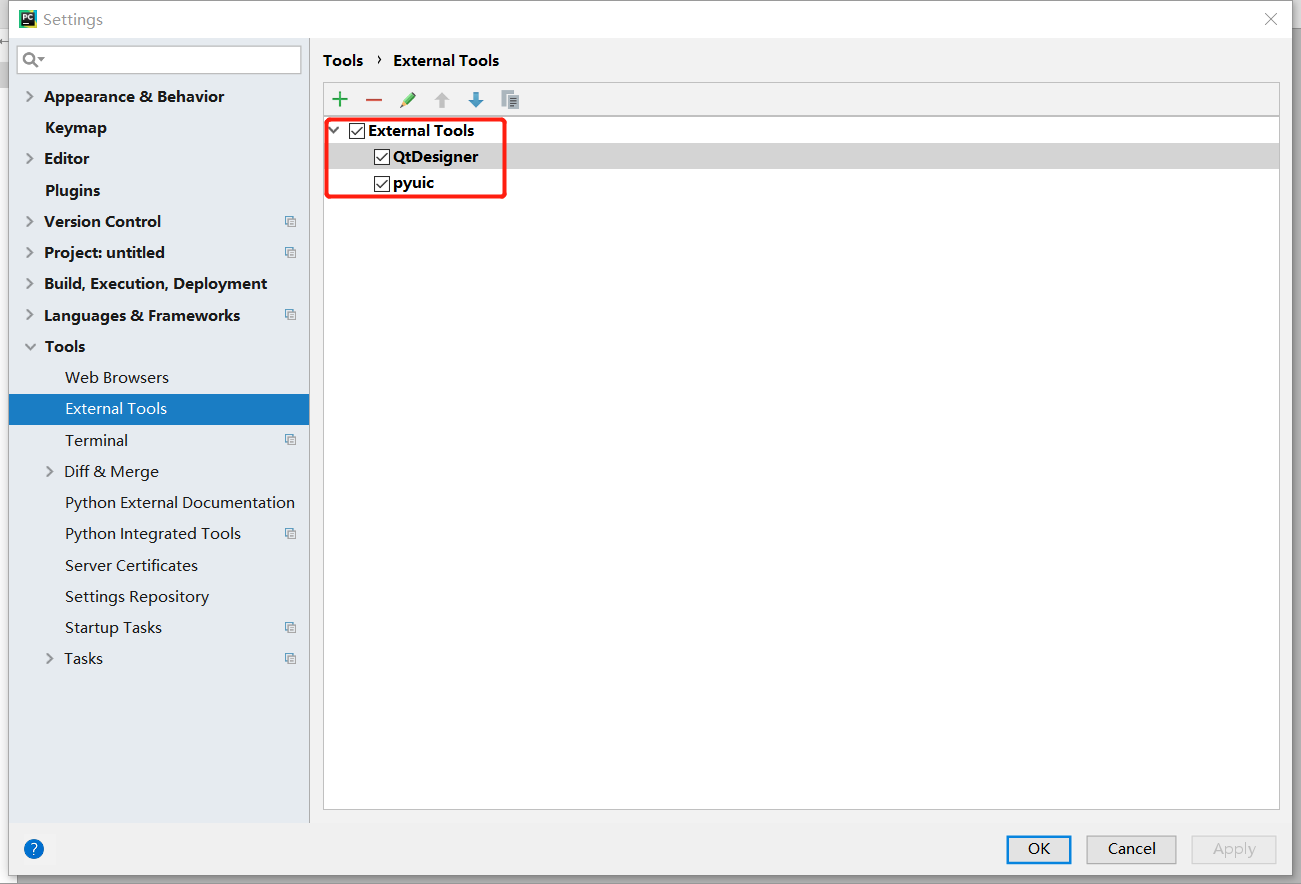The image size is (1301, 884).
Task: Collapse the External Tools tree group
Action: pyautogui.click(x=333, y=130)
